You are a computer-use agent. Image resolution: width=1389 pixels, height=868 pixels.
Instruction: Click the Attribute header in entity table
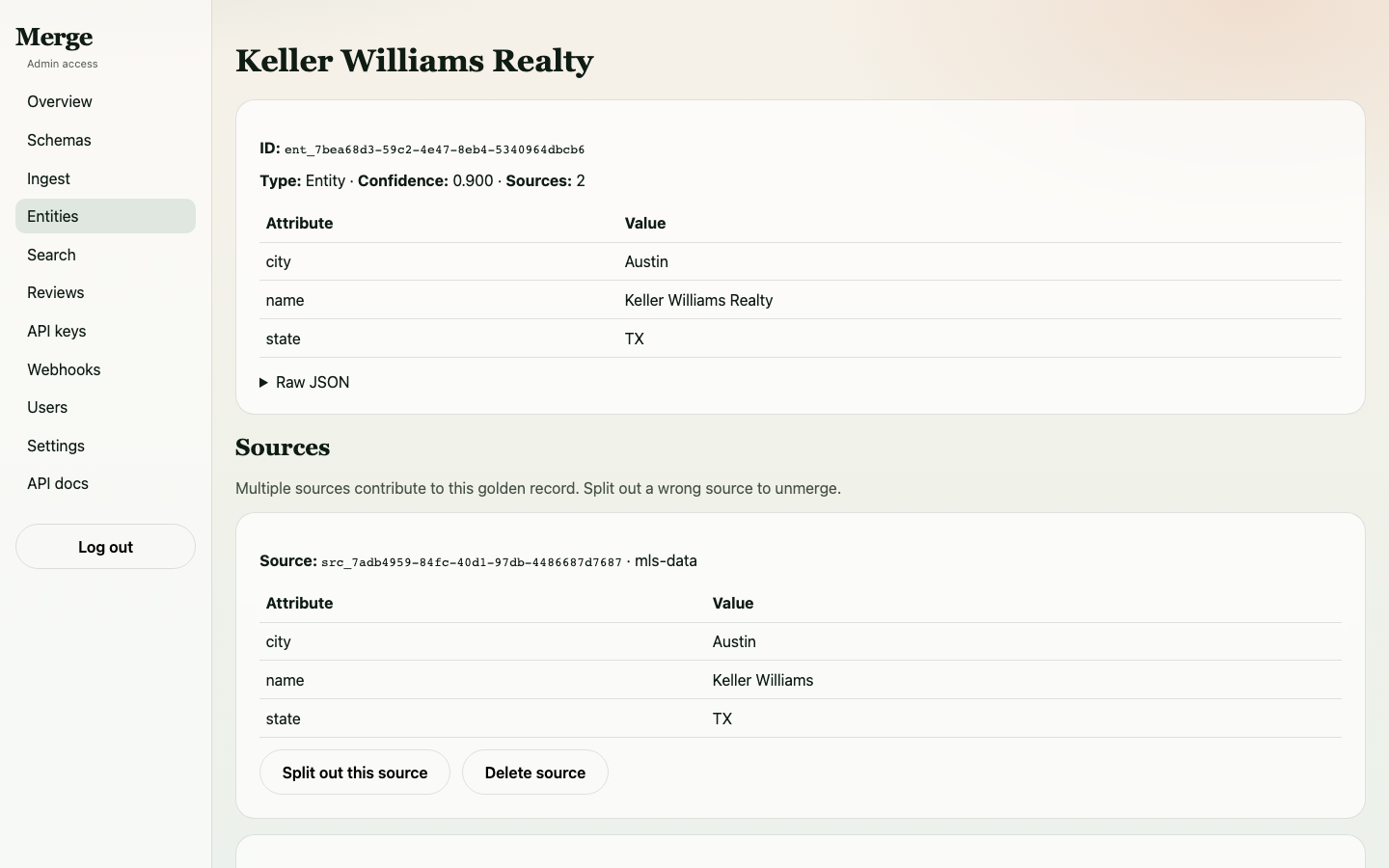(299, 223)
